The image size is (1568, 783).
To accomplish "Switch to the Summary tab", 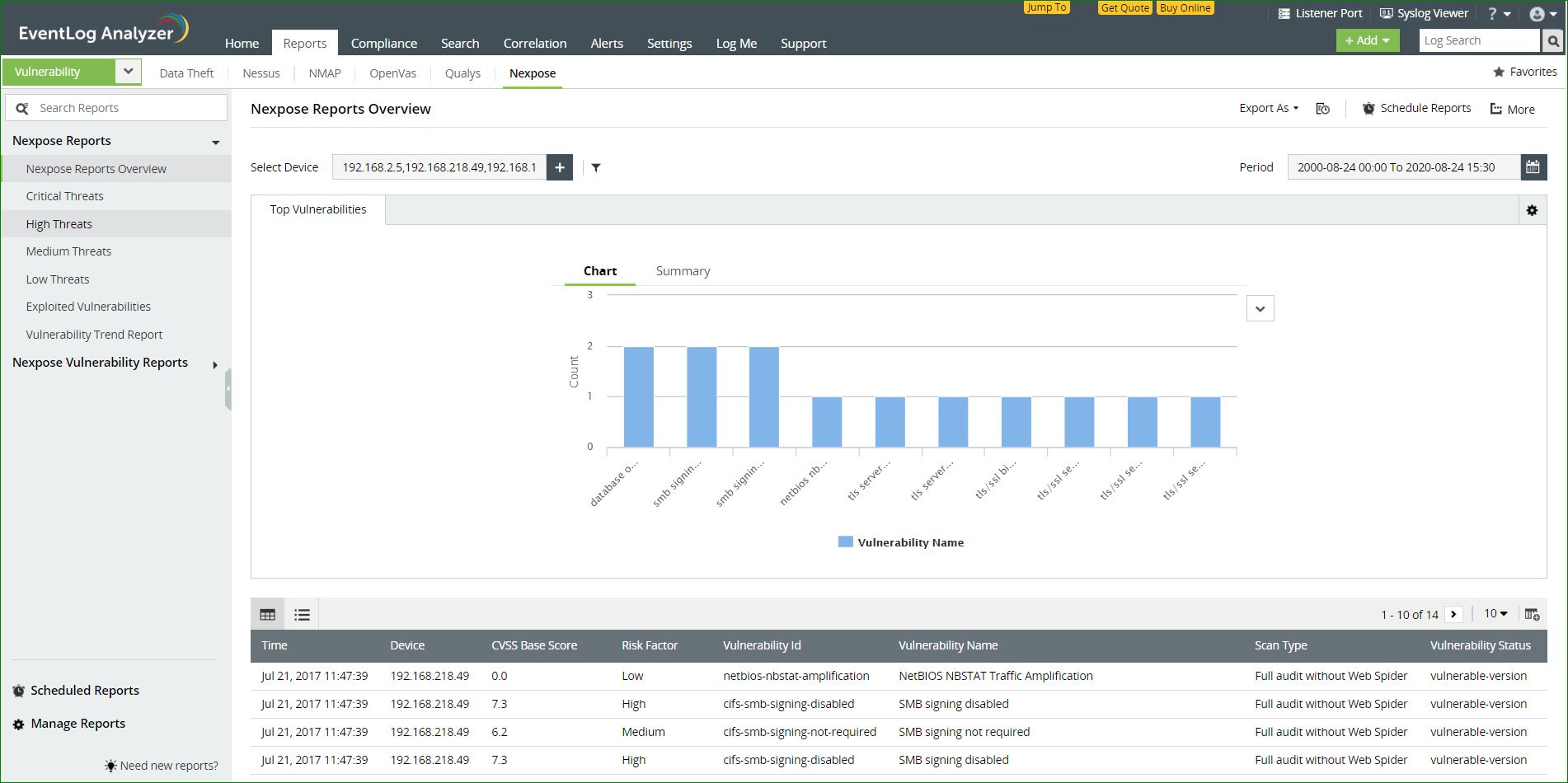I will point(683,271).
